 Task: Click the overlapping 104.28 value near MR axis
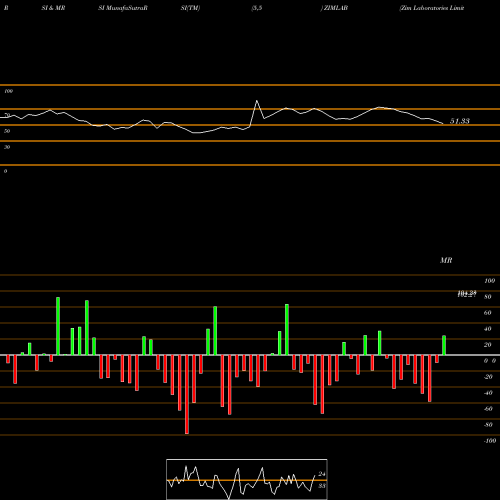[467, 294]
